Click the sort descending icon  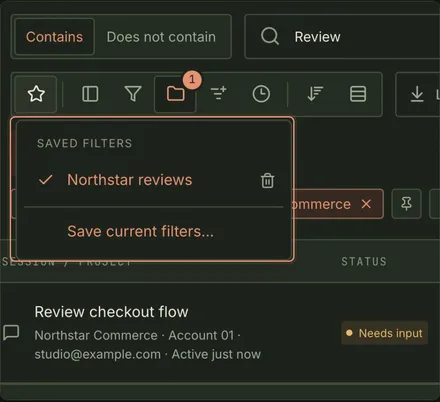pos(315,94)
